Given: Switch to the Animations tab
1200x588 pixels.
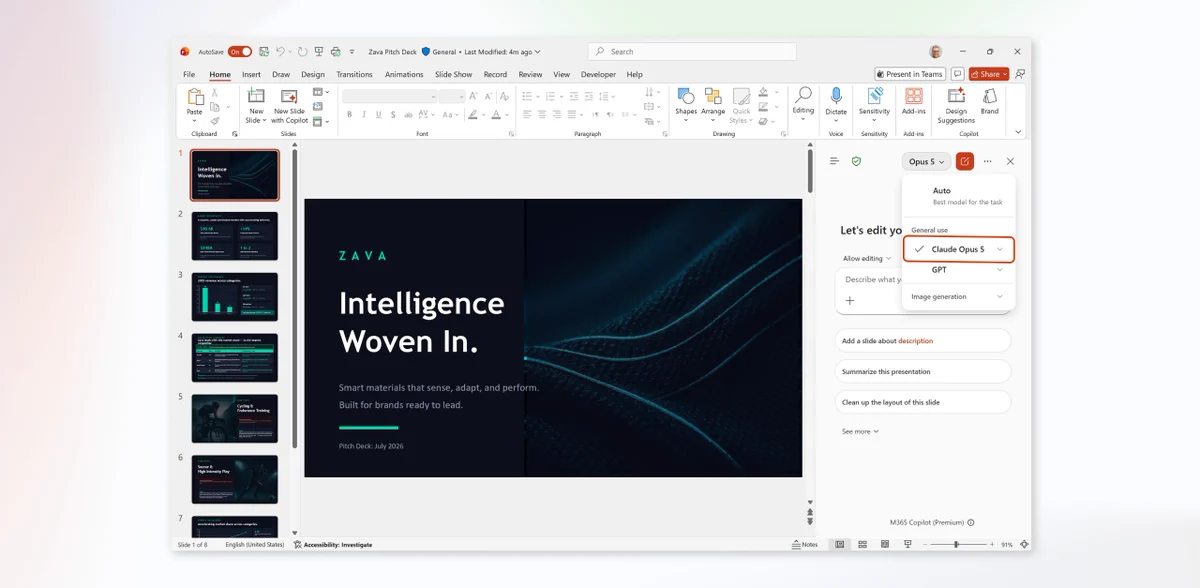Looking at the screenshot, I should (404, 74).
